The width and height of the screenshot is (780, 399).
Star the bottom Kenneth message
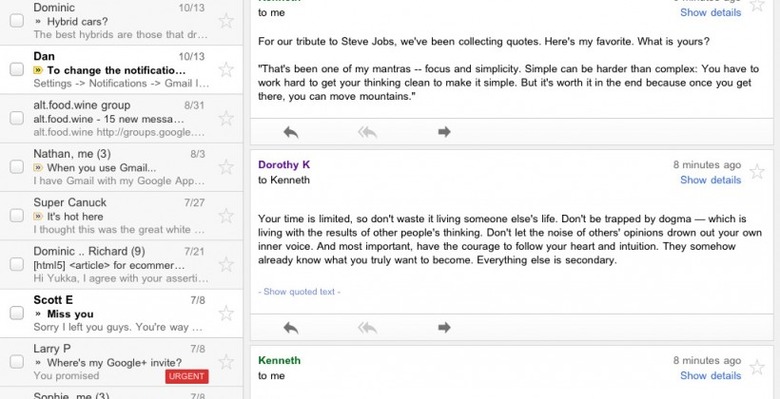(x=757, y=368)
